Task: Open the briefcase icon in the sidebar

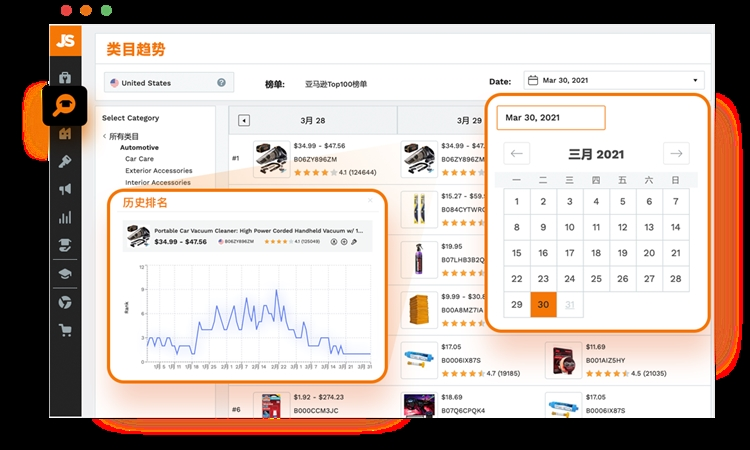Action: (x=65, y=78)
